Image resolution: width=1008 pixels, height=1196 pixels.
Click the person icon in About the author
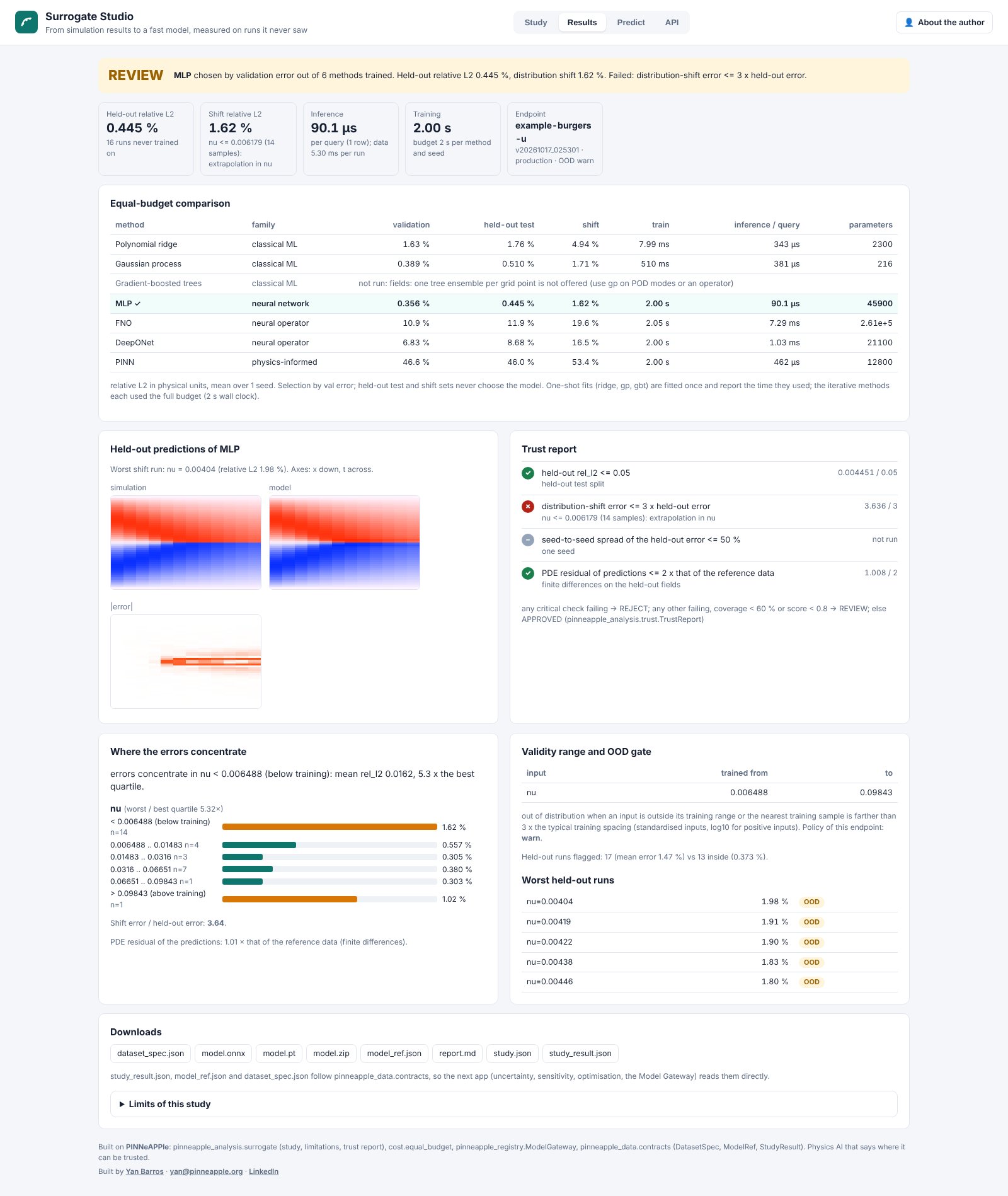(908, 23)
